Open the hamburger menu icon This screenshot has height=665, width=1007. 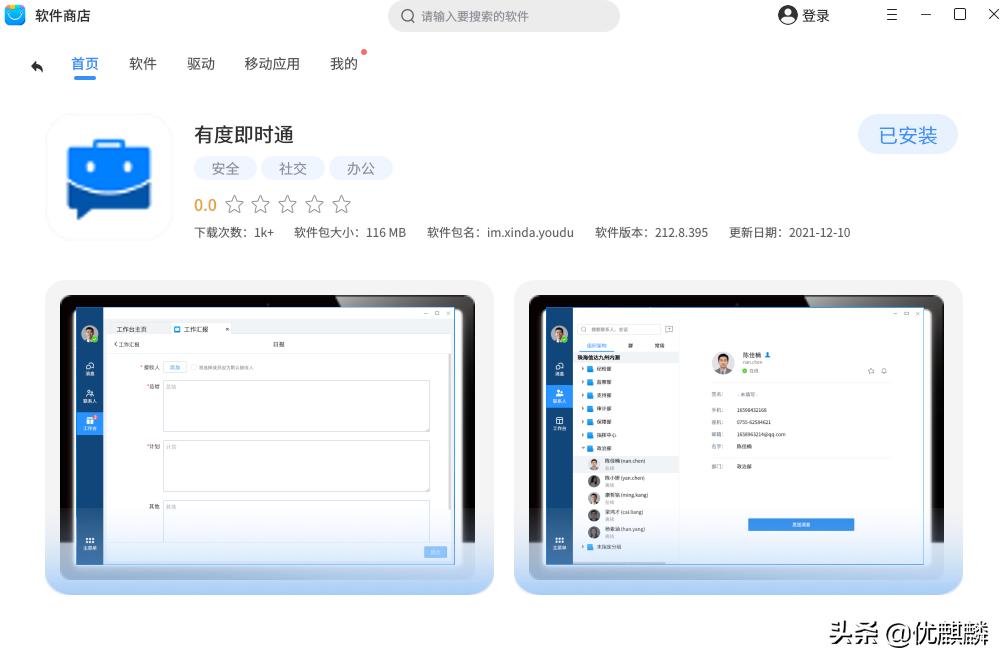(892, 15)
